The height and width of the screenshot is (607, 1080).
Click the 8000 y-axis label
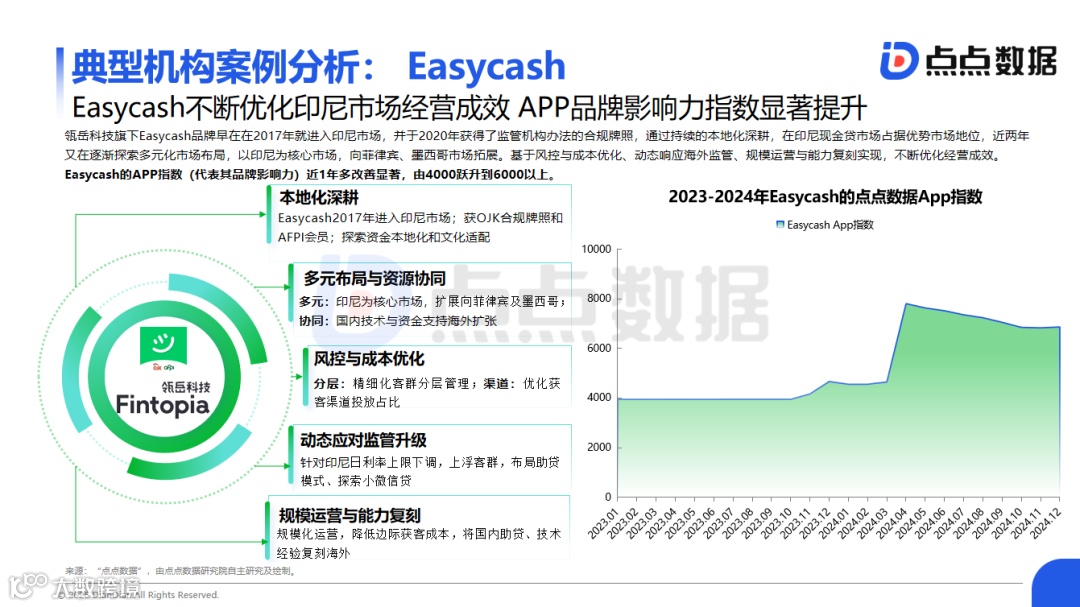tap(599, 298)
